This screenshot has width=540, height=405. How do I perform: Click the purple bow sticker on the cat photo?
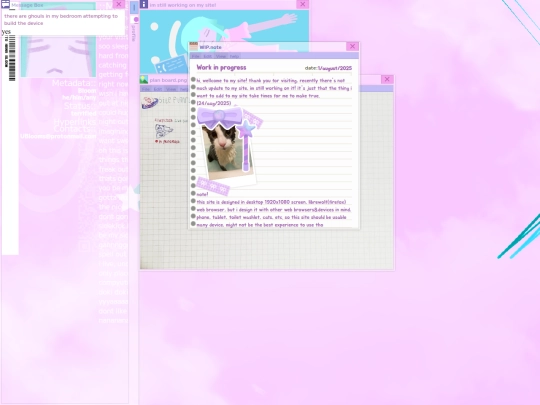220,117
